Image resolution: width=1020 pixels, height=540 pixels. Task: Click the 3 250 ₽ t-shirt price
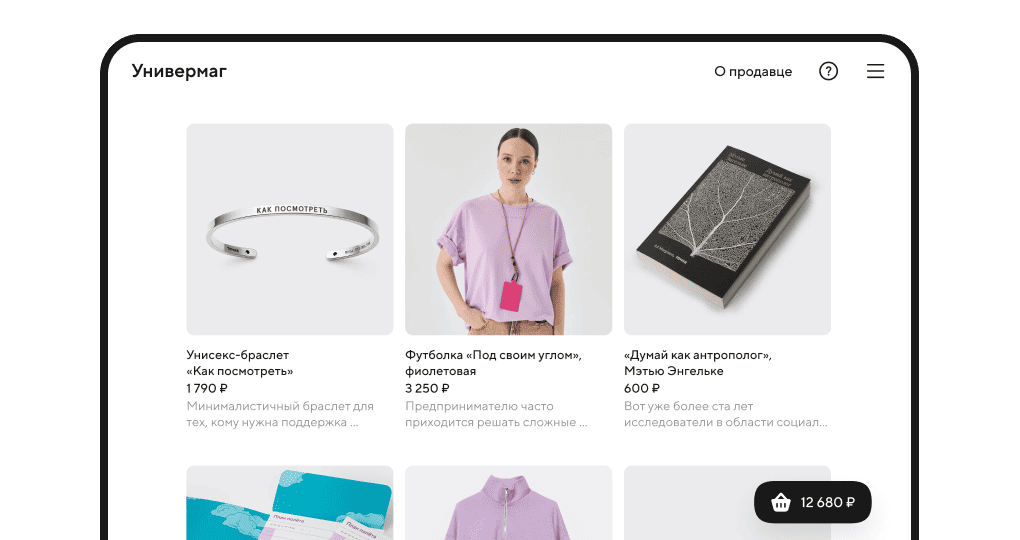[427, 388]
